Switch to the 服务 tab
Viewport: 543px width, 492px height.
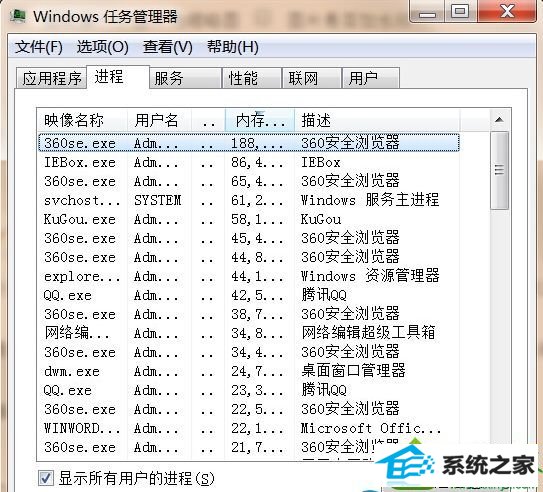[186, 78]
